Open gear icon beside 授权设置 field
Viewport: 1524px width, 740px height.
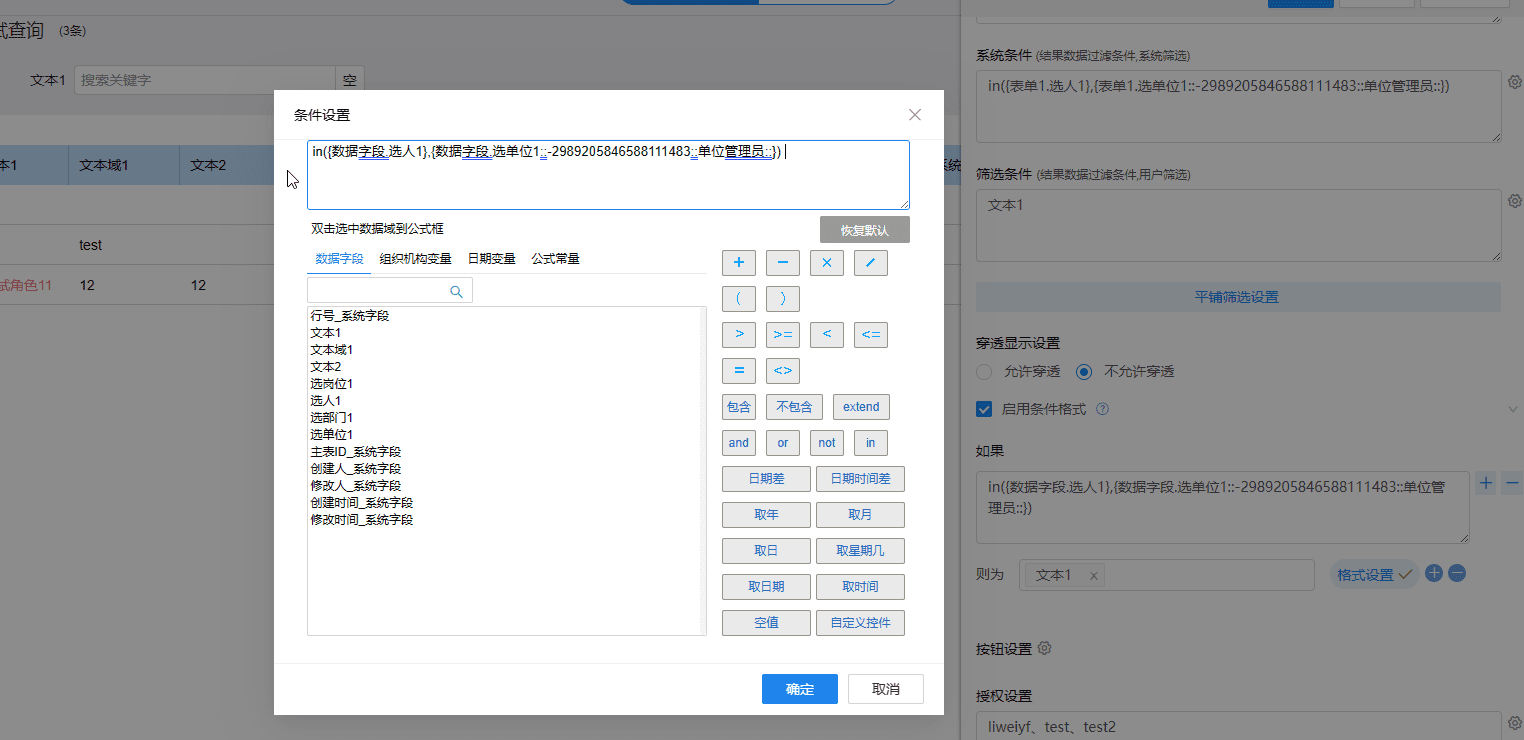point(1514,722)
